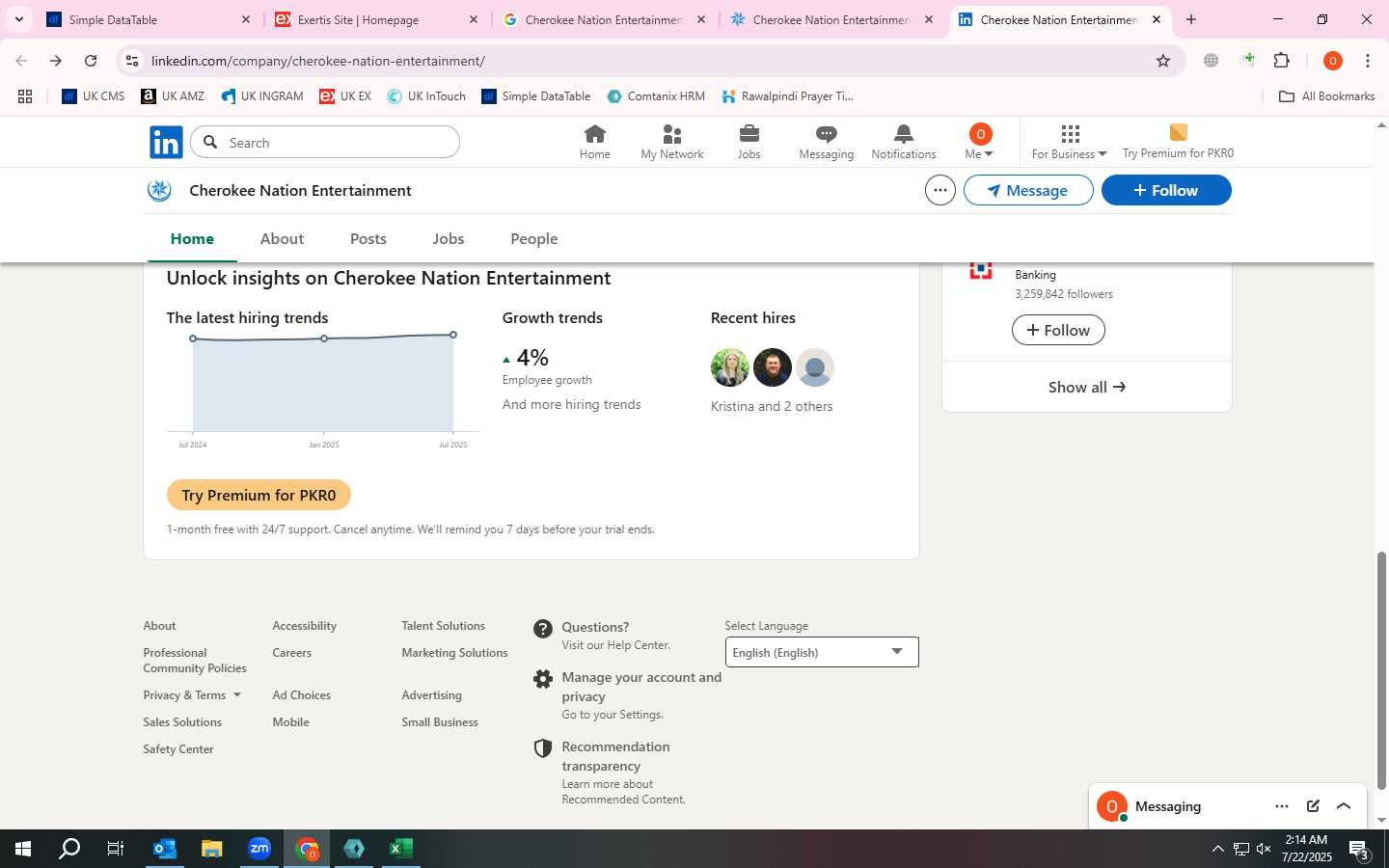Open Notifications bell icon

coord(904,142)
